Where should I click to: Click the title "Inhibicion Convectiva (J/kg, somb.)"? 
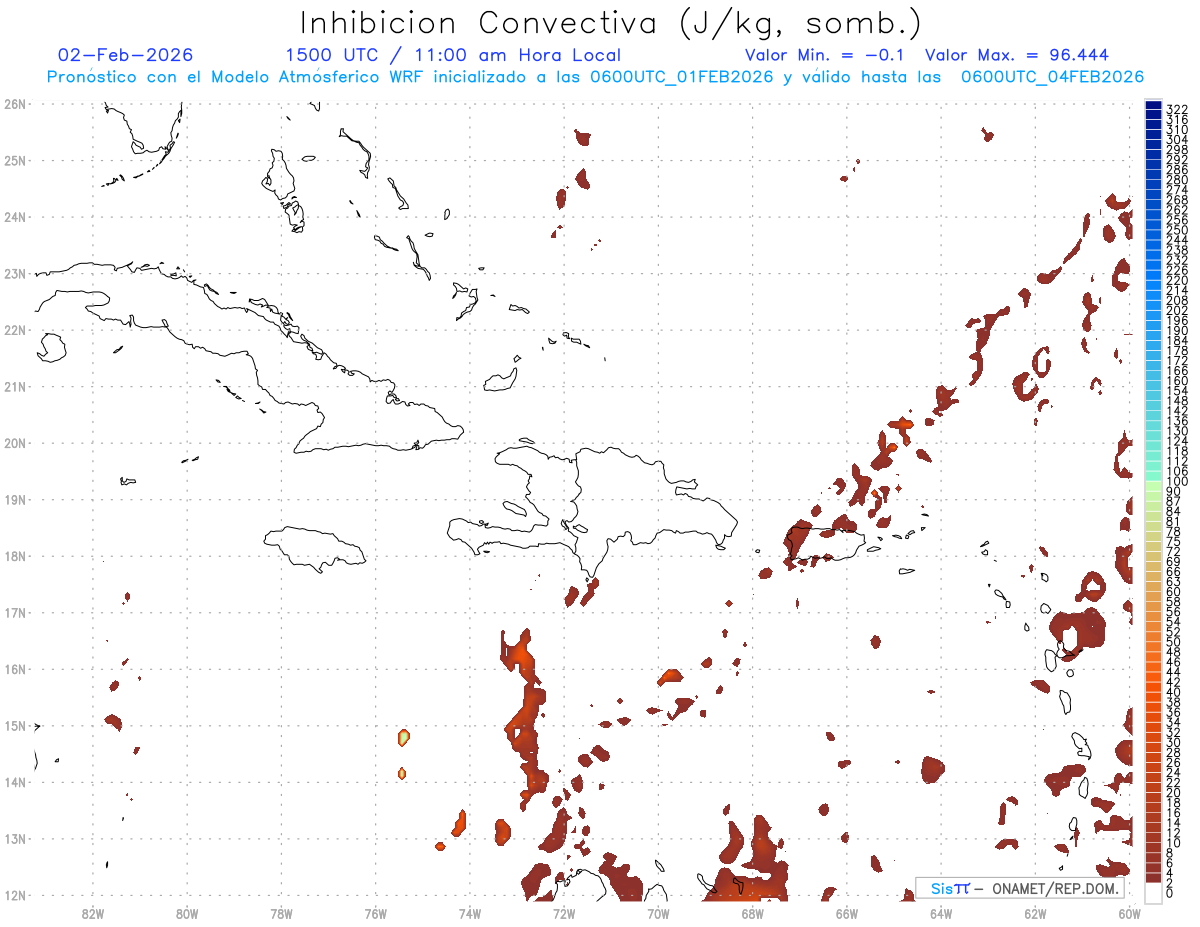tap(610, 24)
